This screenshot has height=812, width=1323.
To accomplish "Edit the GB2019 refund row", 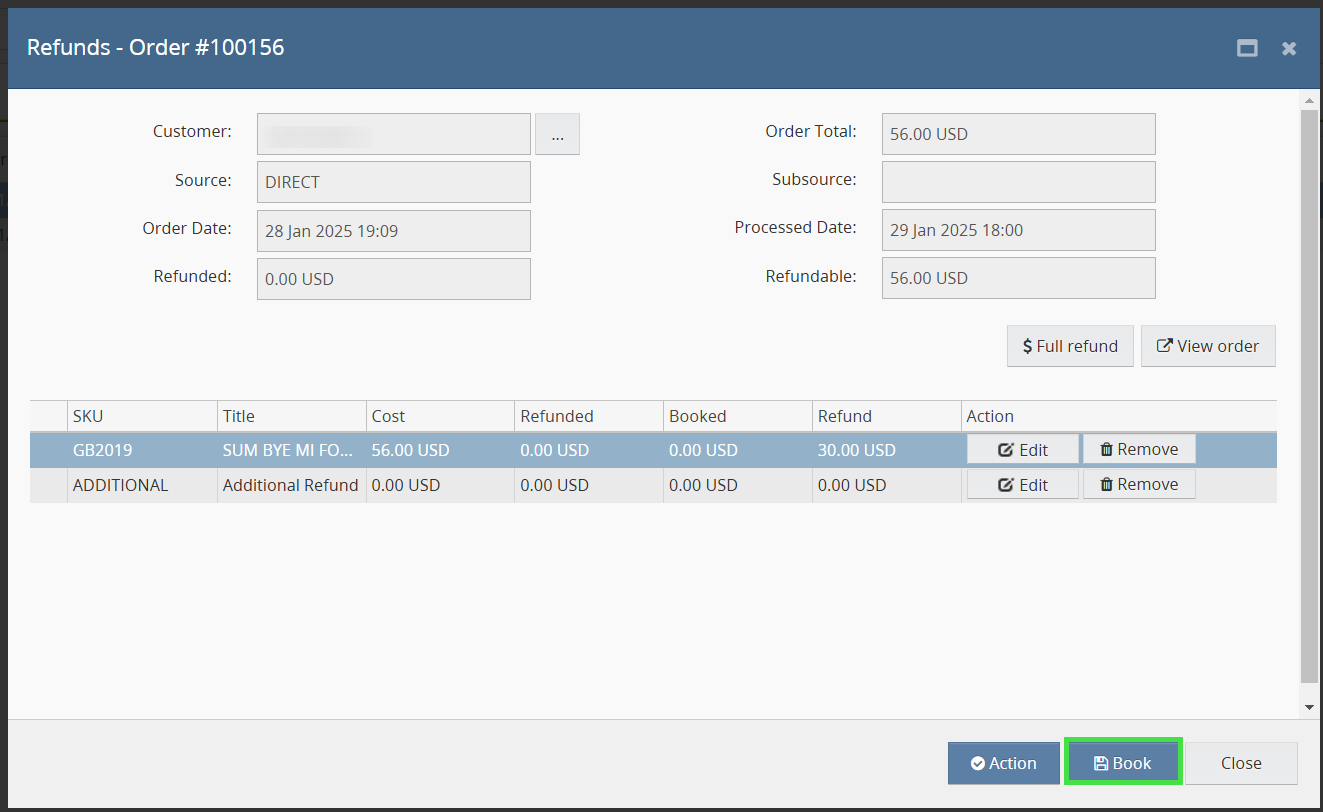I will 1022,449.
